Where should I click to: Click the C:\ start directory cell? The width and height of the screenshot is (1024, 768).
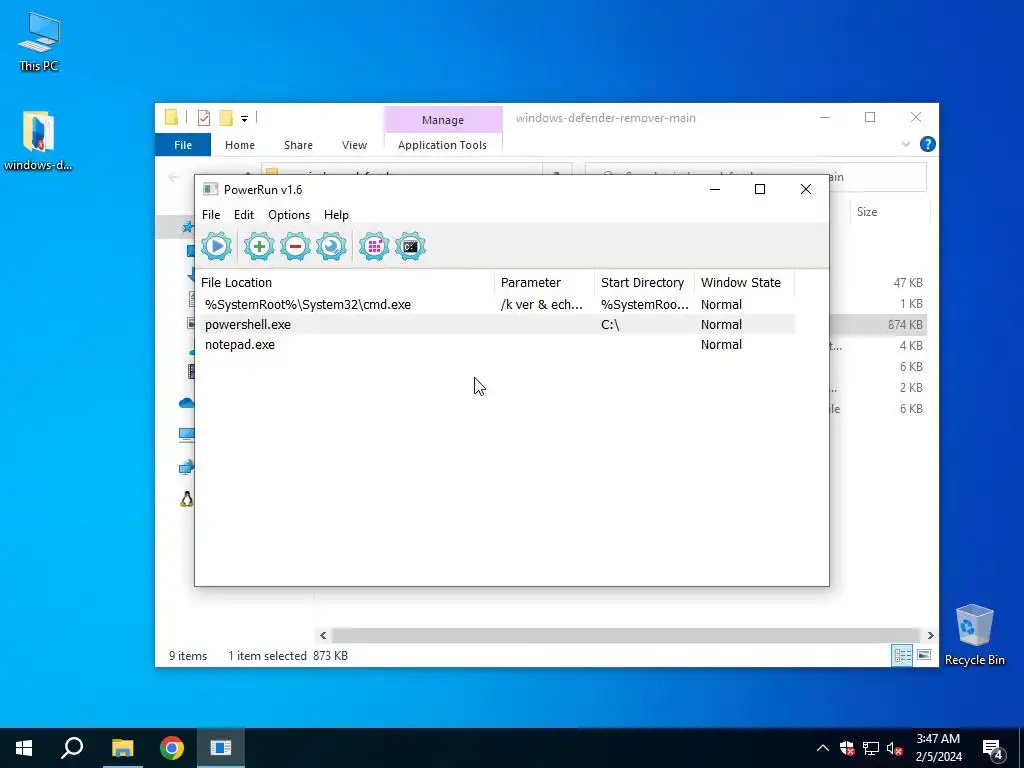point(610,325)
